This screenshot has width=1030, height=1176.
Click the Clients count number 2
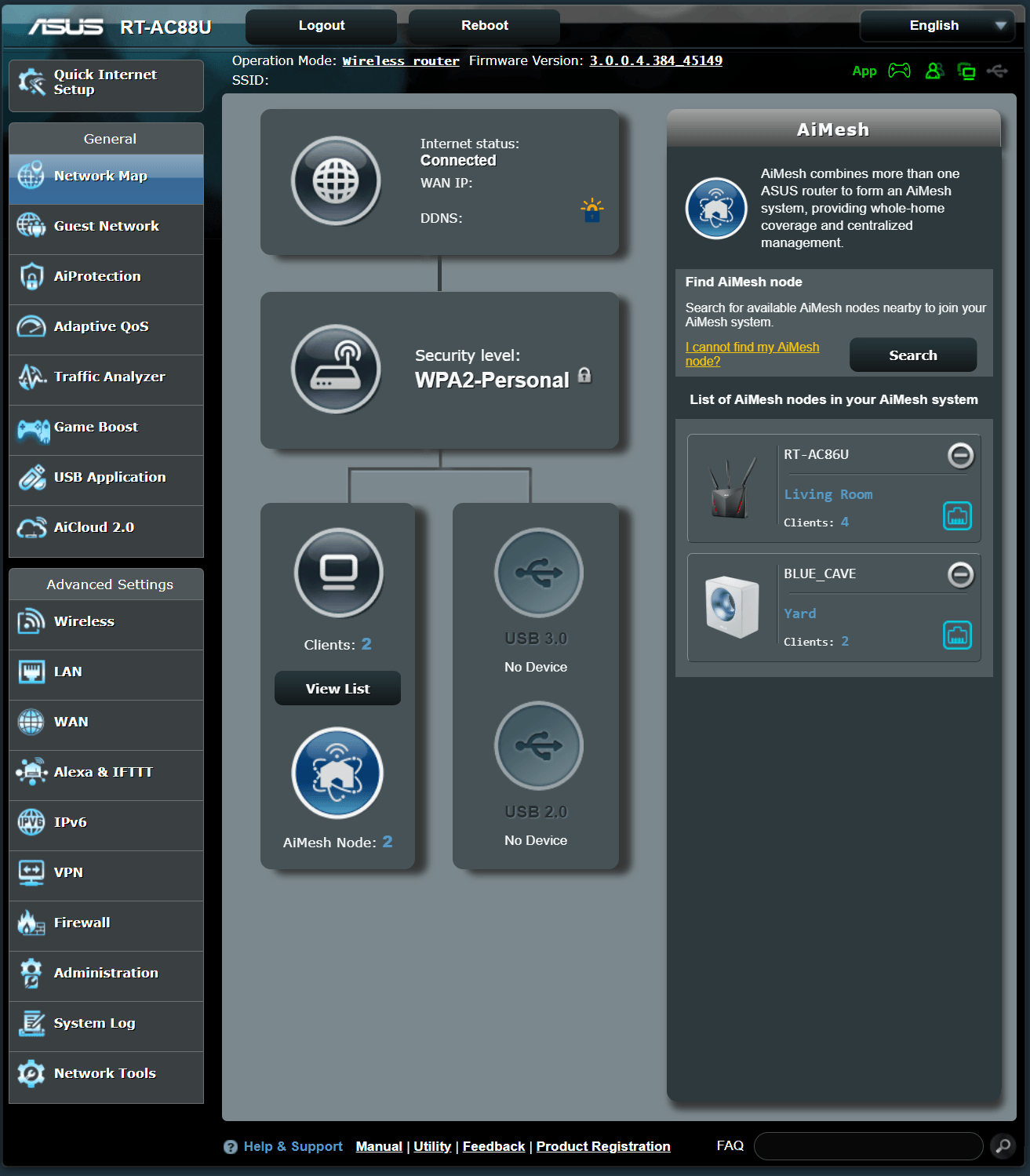tap(366, 644)
